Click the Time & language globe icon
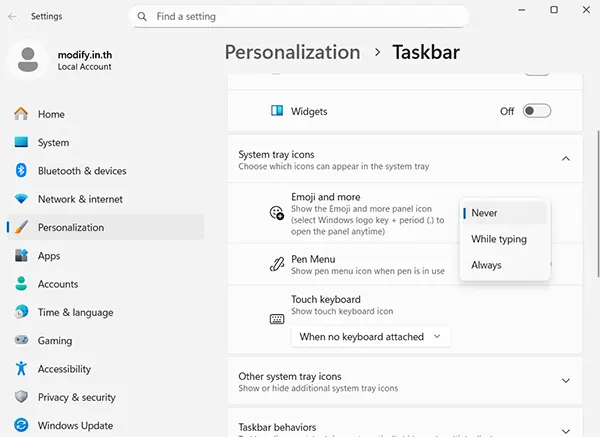The height and width of the screenshot is (437, 600). (x=21, y=312)
